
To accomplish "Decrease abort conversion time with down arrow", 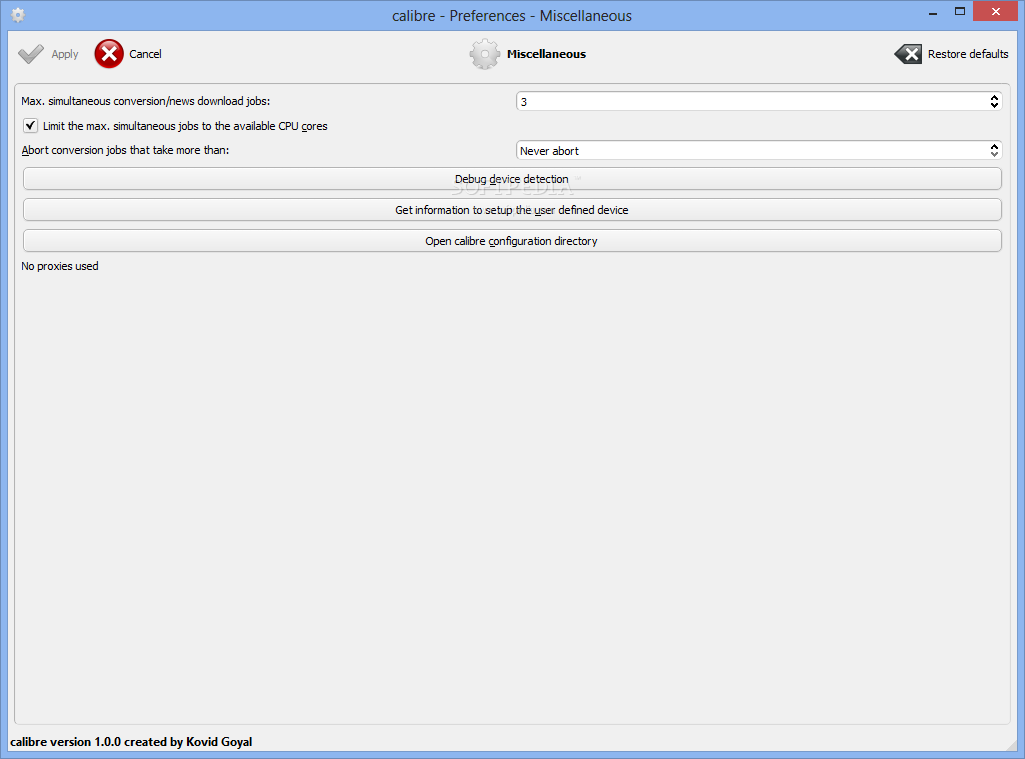I will 994,154.
